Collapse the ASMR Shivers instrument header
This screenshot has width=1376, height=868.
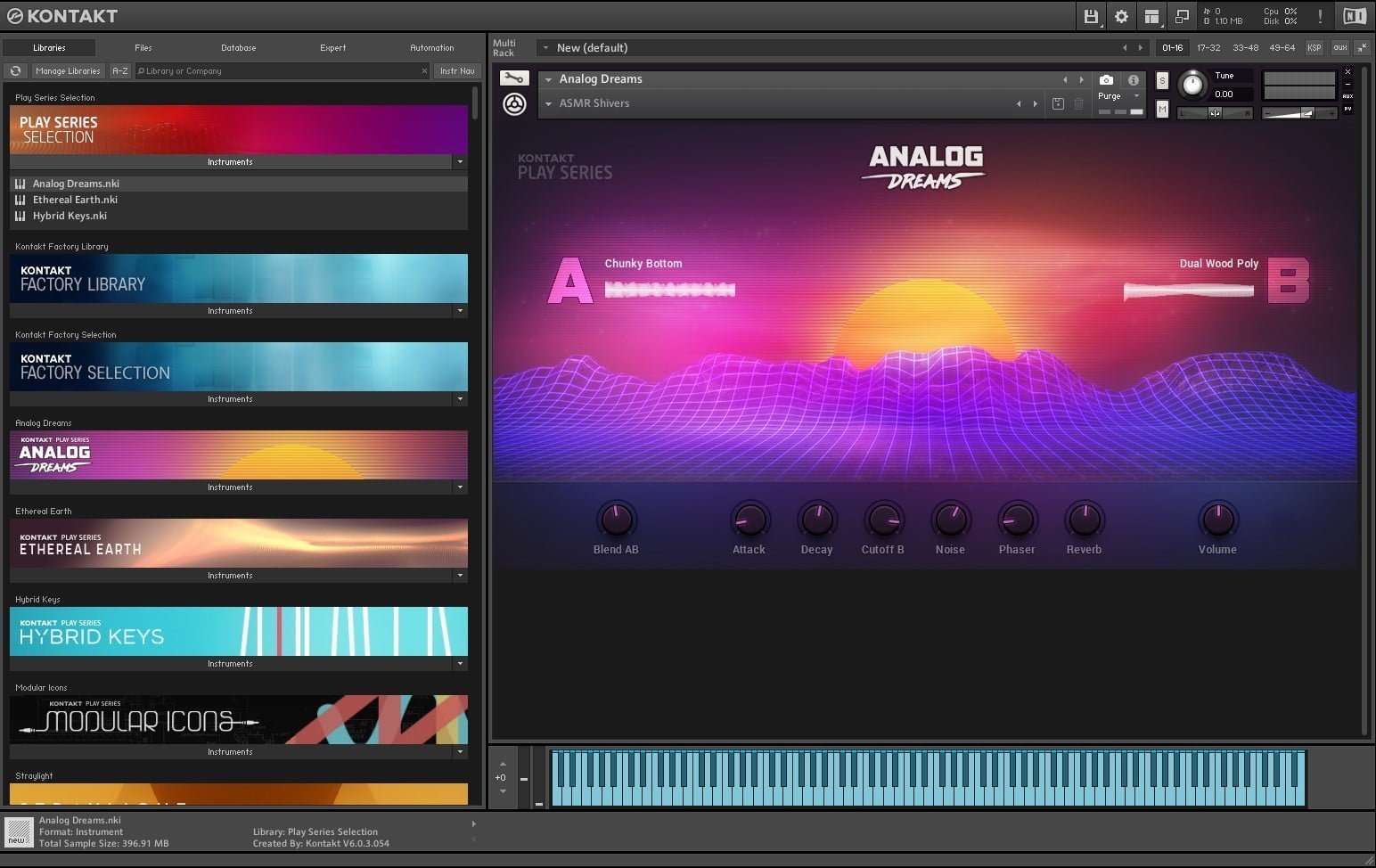click(x=548, y=102)
